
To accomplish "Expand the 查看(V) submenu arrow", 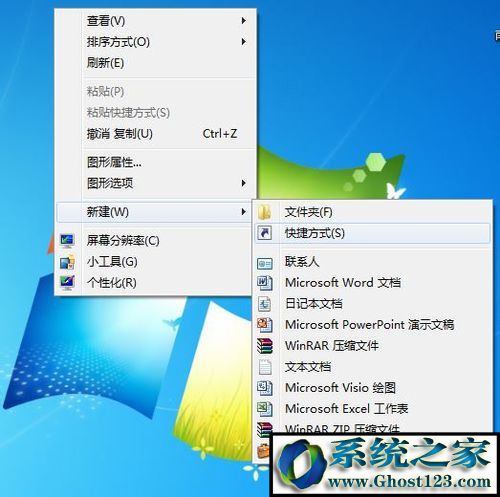I will (x=244, y=21).
